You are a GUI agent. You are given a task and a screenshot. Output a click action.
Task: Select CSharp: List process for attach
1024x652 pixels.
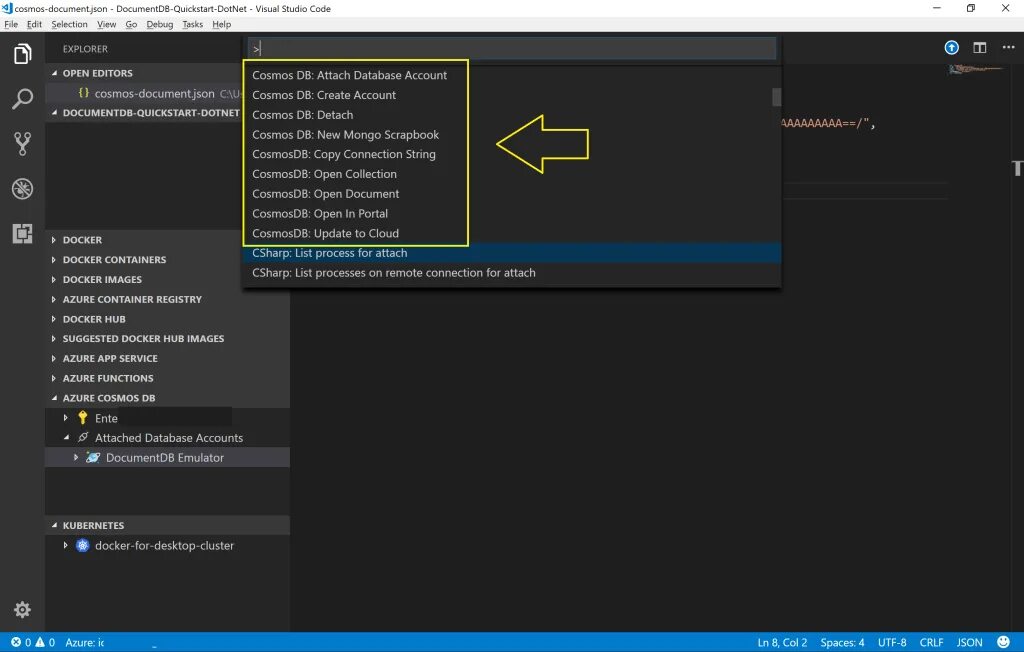point(511,253)
